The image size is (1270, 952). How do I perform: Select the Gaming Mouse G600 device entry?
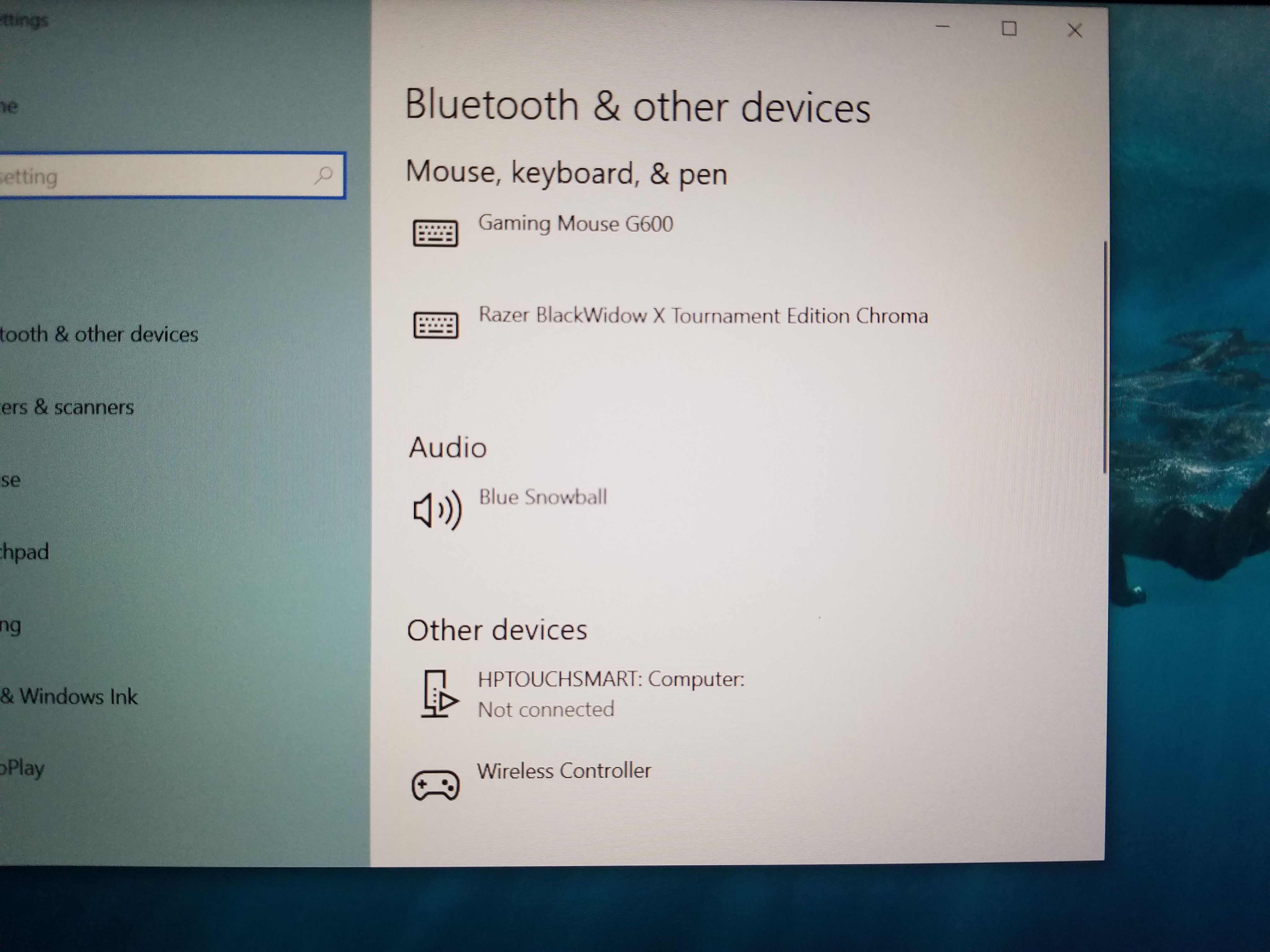tap(575, 224)
